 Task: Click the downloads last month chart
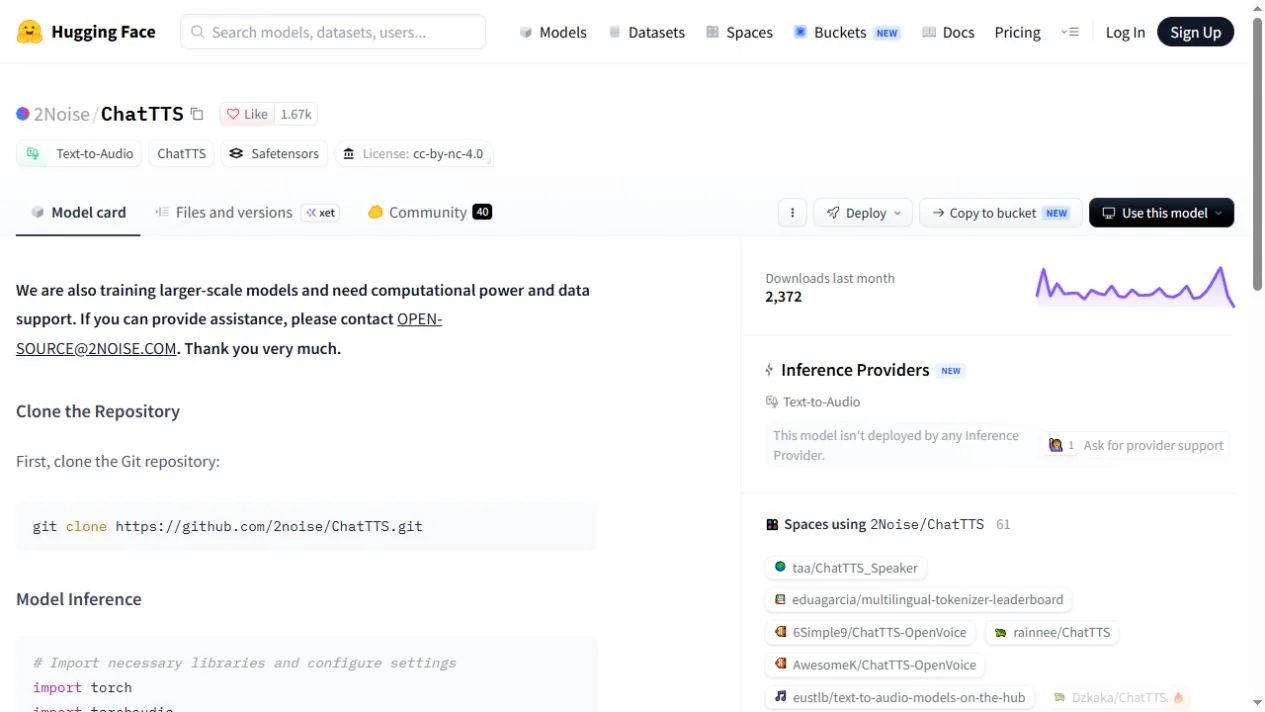pos(1134,286)
